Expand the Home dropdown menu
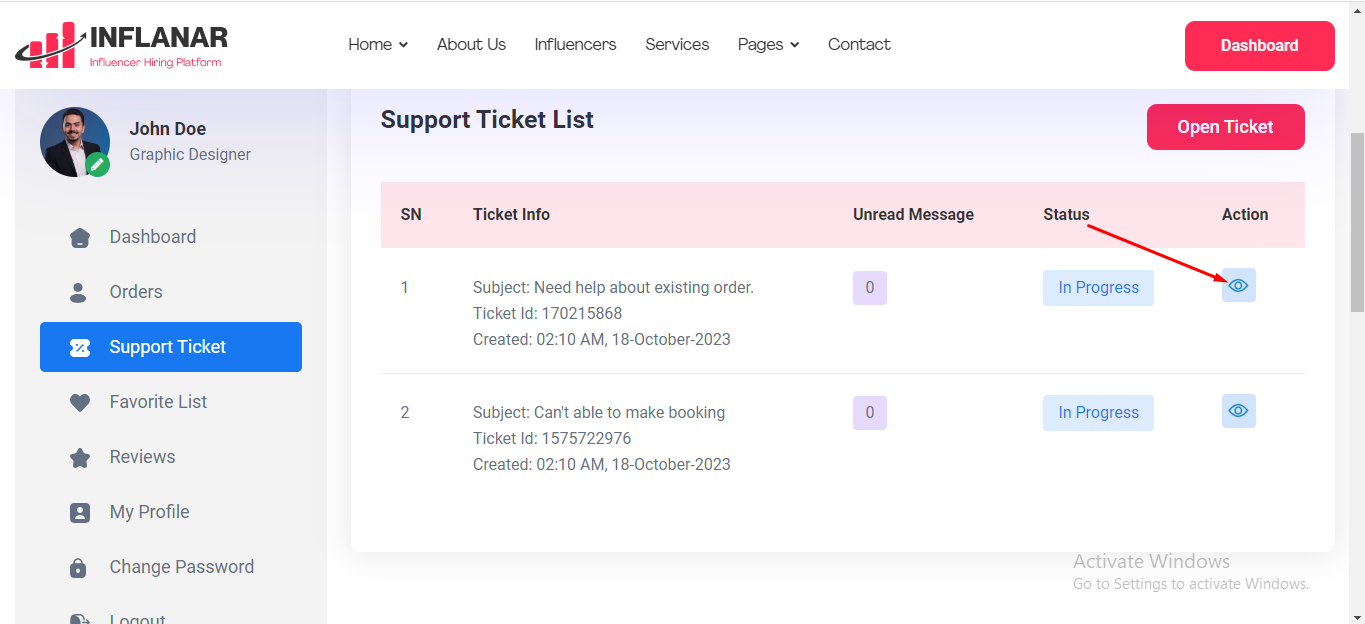This screenshot has height=624, width=1365. click(x=378, y=45)
